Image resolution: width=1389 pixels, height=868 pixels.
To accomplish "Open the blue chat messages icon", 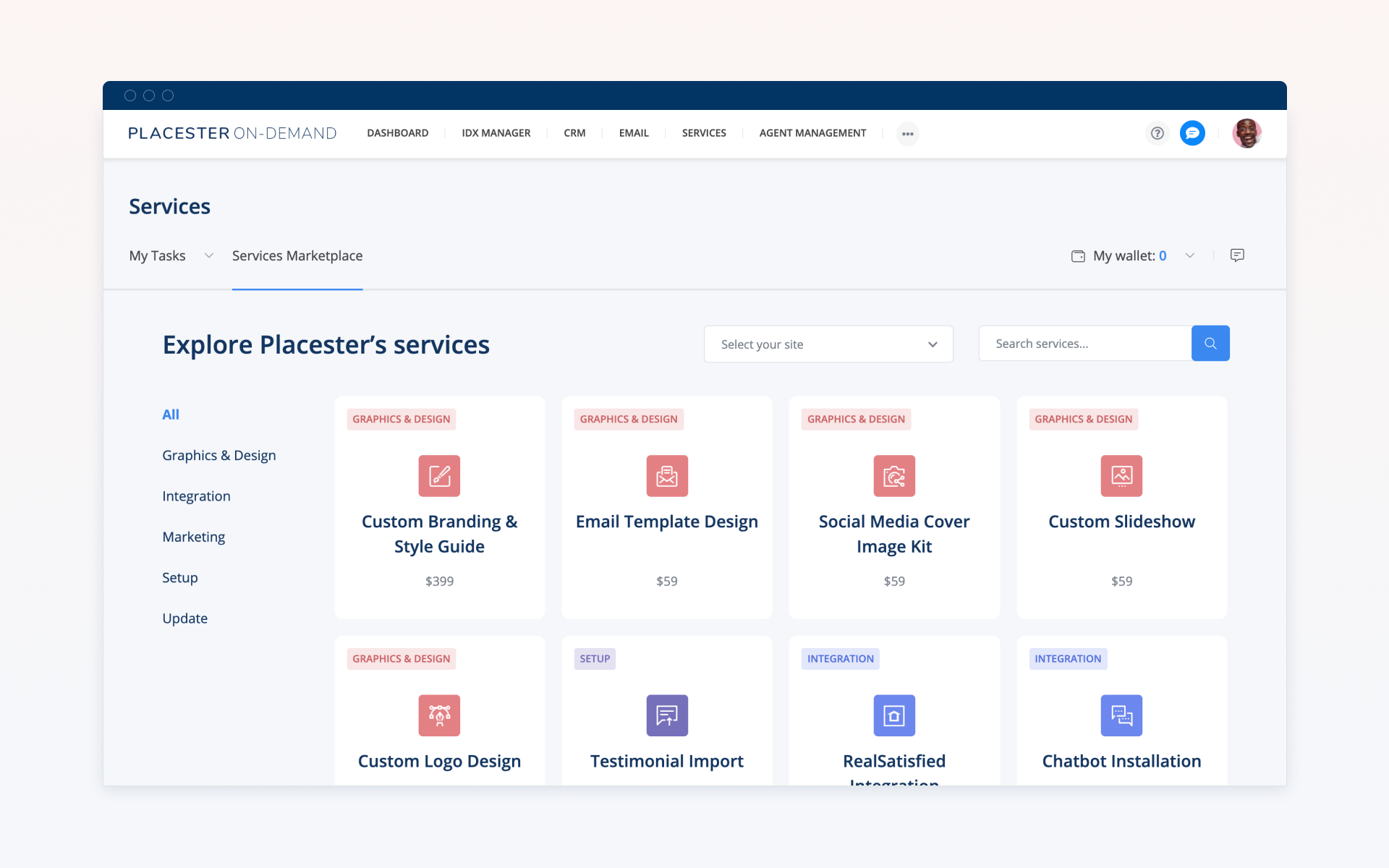I will point(1192,133).
